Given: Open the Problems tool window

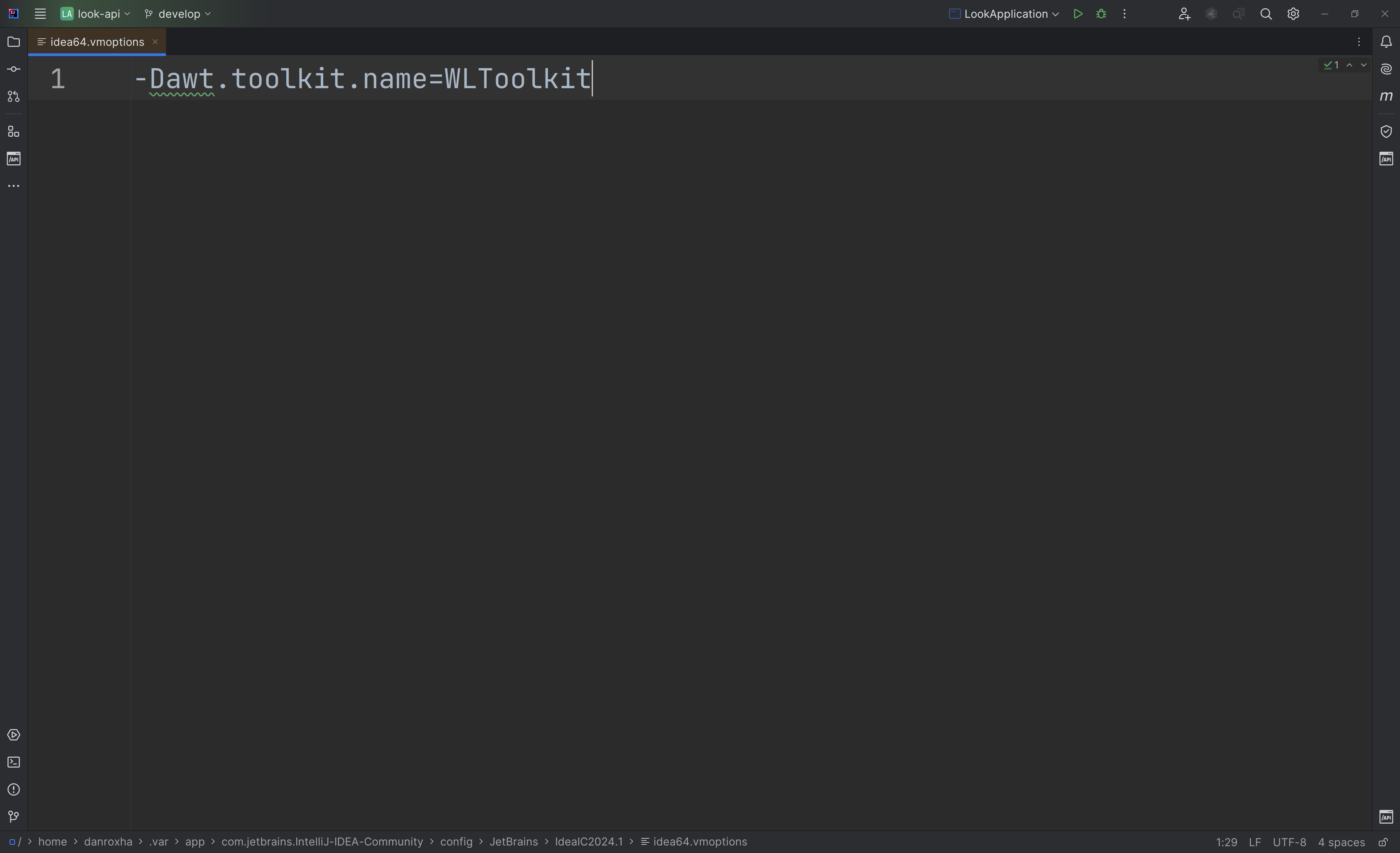Looking at the screenshot, I should (x=14, y=790).
